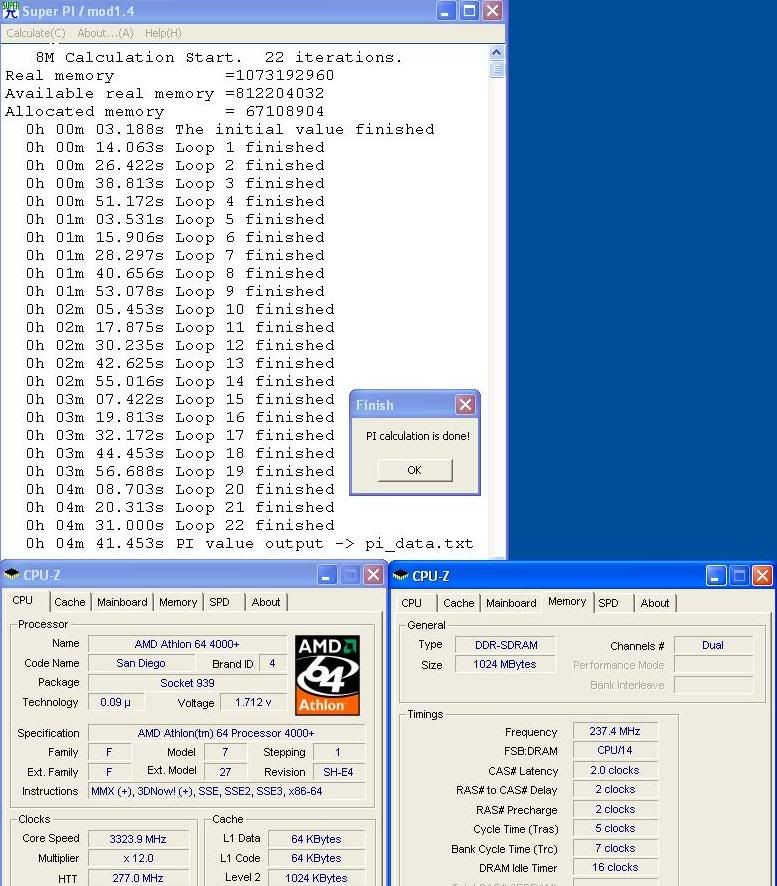Click the 8M Calculation Start line

[x=219, y=58]
